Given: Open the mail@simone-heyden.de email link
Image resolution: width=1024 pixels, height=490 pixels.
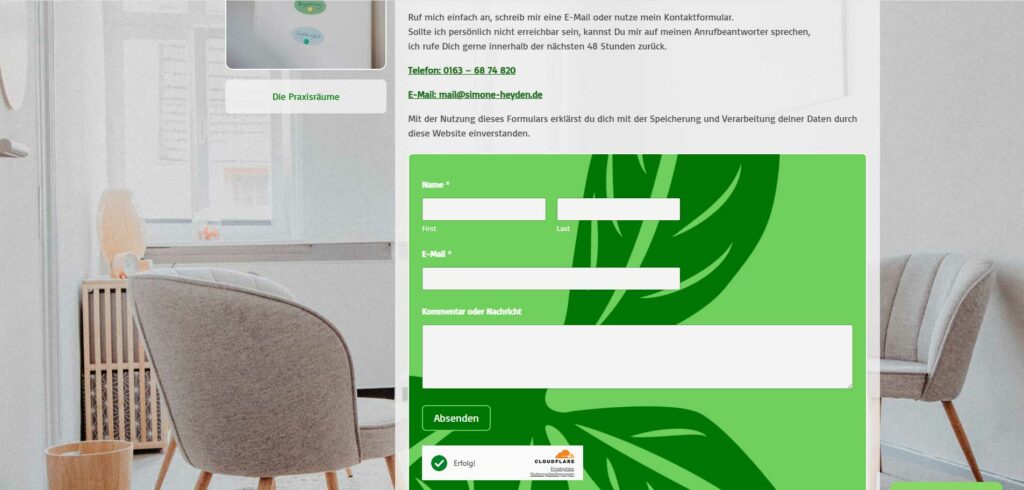Looking at the screenshot, I should (x=475, y=95).
